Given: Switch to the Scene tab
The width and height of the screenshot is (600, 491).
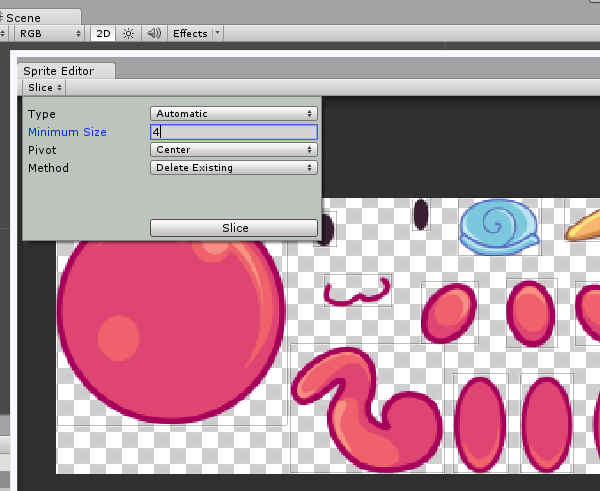Looking at the screenshot, I should click(39, 17).
